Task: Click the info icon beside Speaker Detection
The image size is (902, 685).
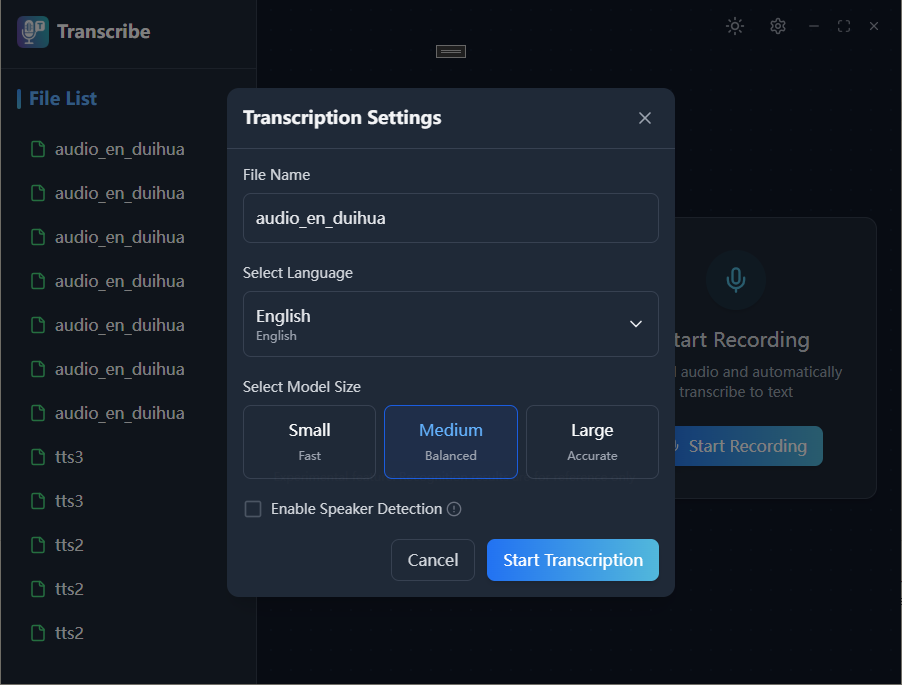Action: (454, 509)
